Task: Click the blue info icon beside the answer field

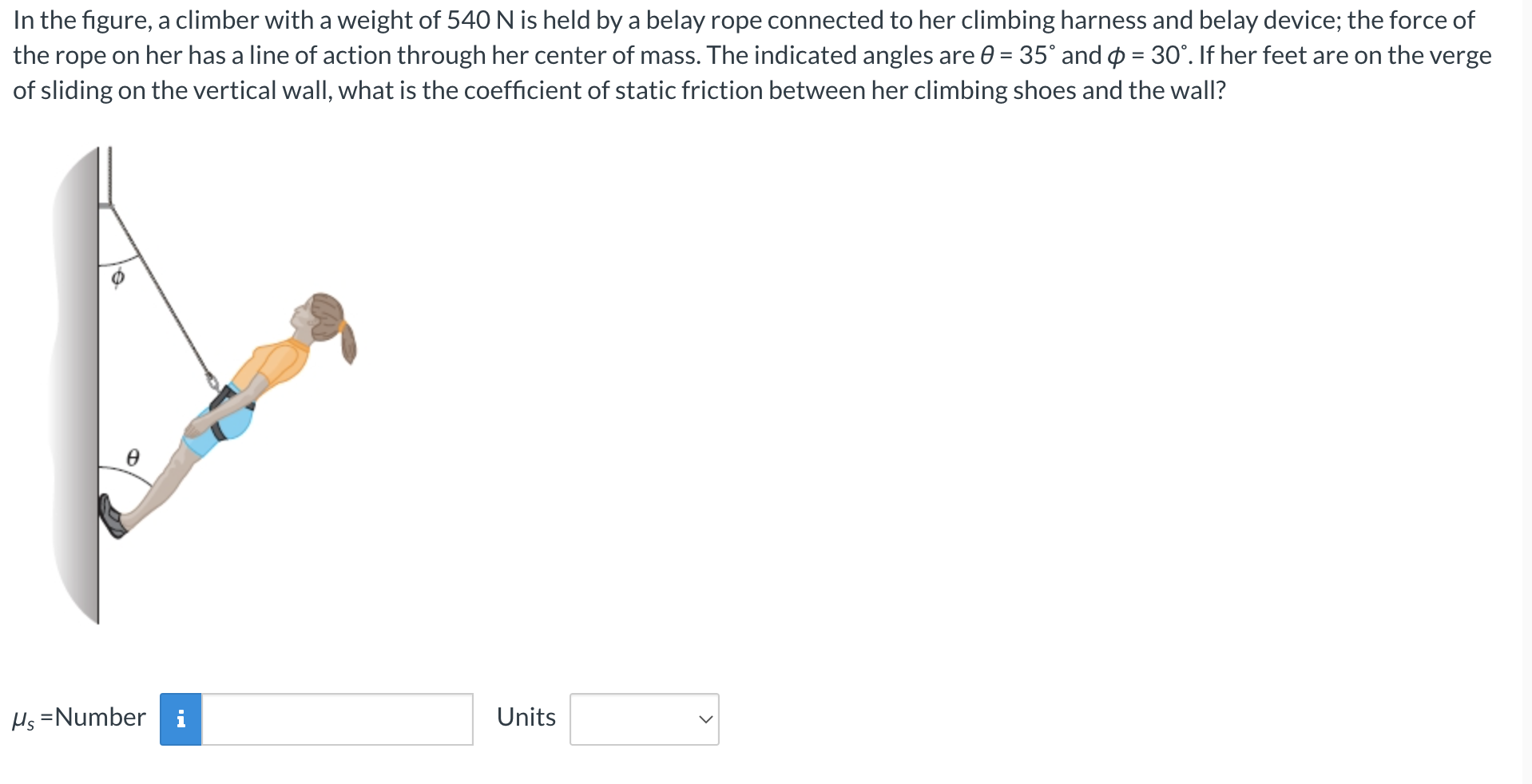Action: [x=181, y=718]
